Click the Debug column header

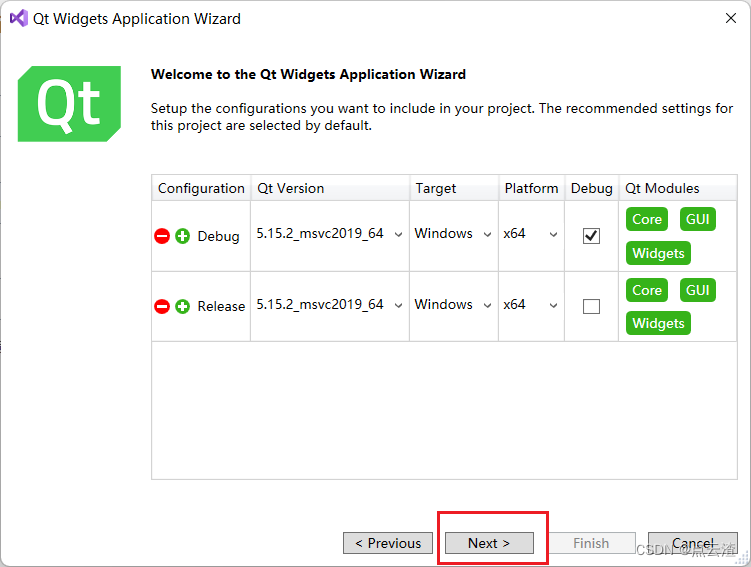click(592, 188)
